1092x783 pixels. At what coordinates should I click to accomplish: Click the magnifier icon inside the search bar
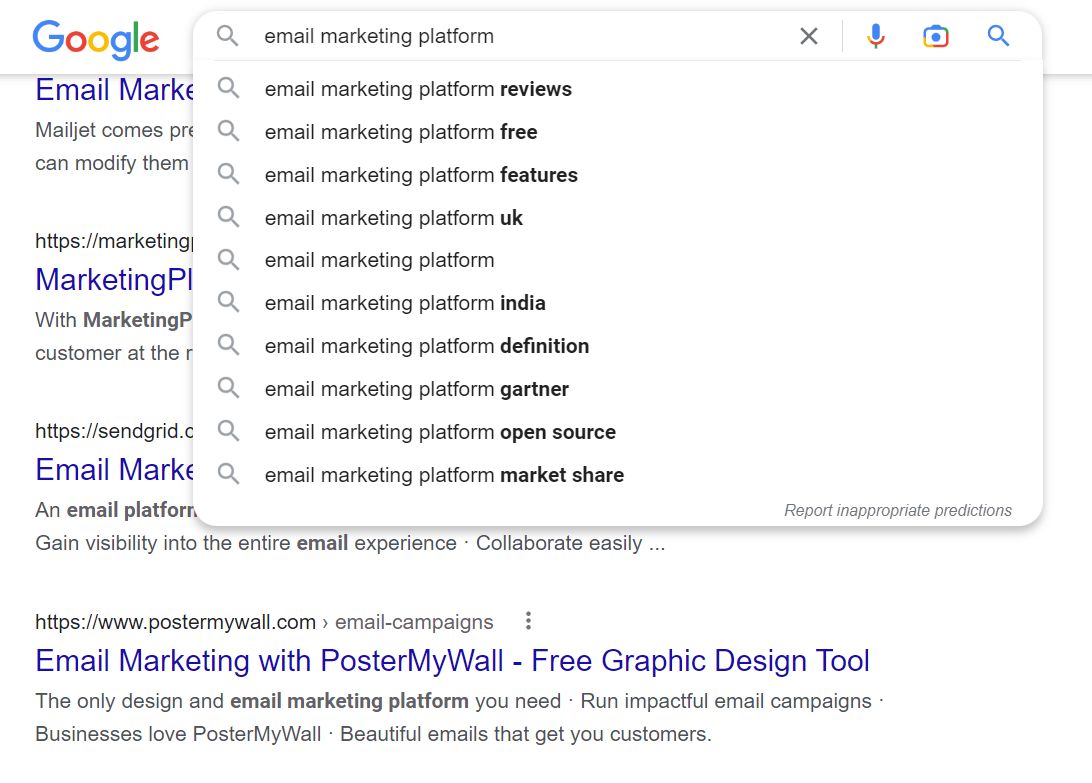click(227, 36)
